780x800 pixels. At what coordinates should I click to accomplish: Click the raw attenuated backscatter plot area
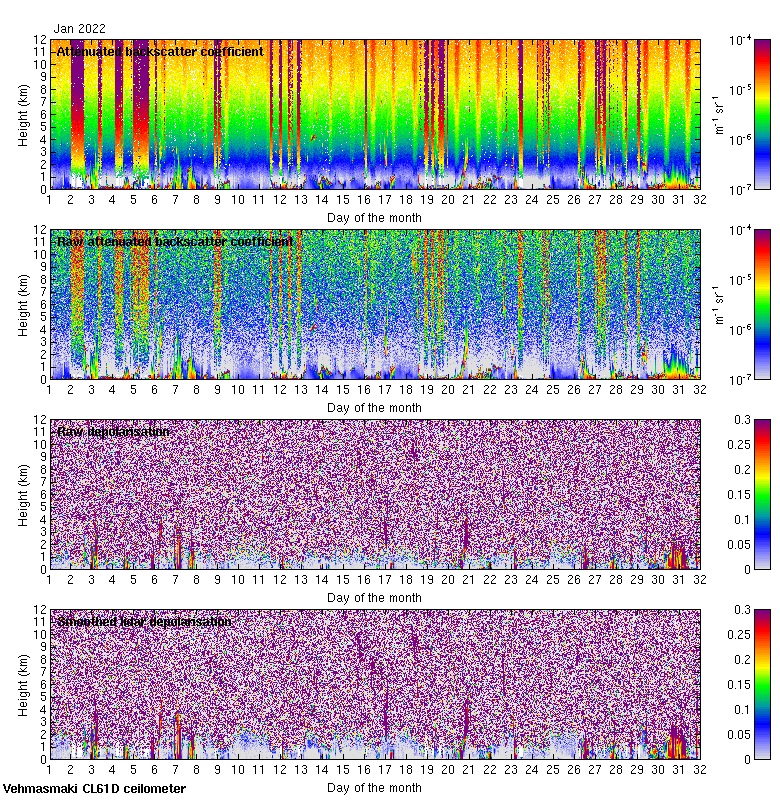(375, 305)
